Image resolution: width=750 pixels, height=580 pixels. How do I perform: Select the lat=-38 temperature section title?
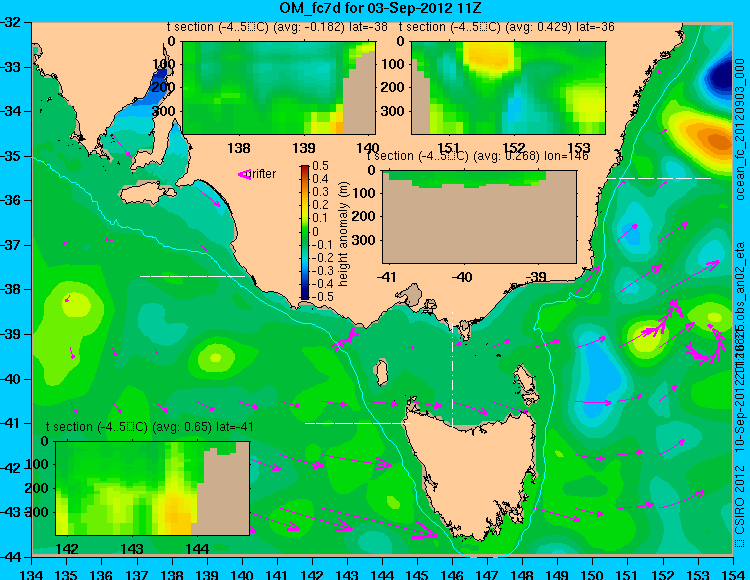coord(277,27)
